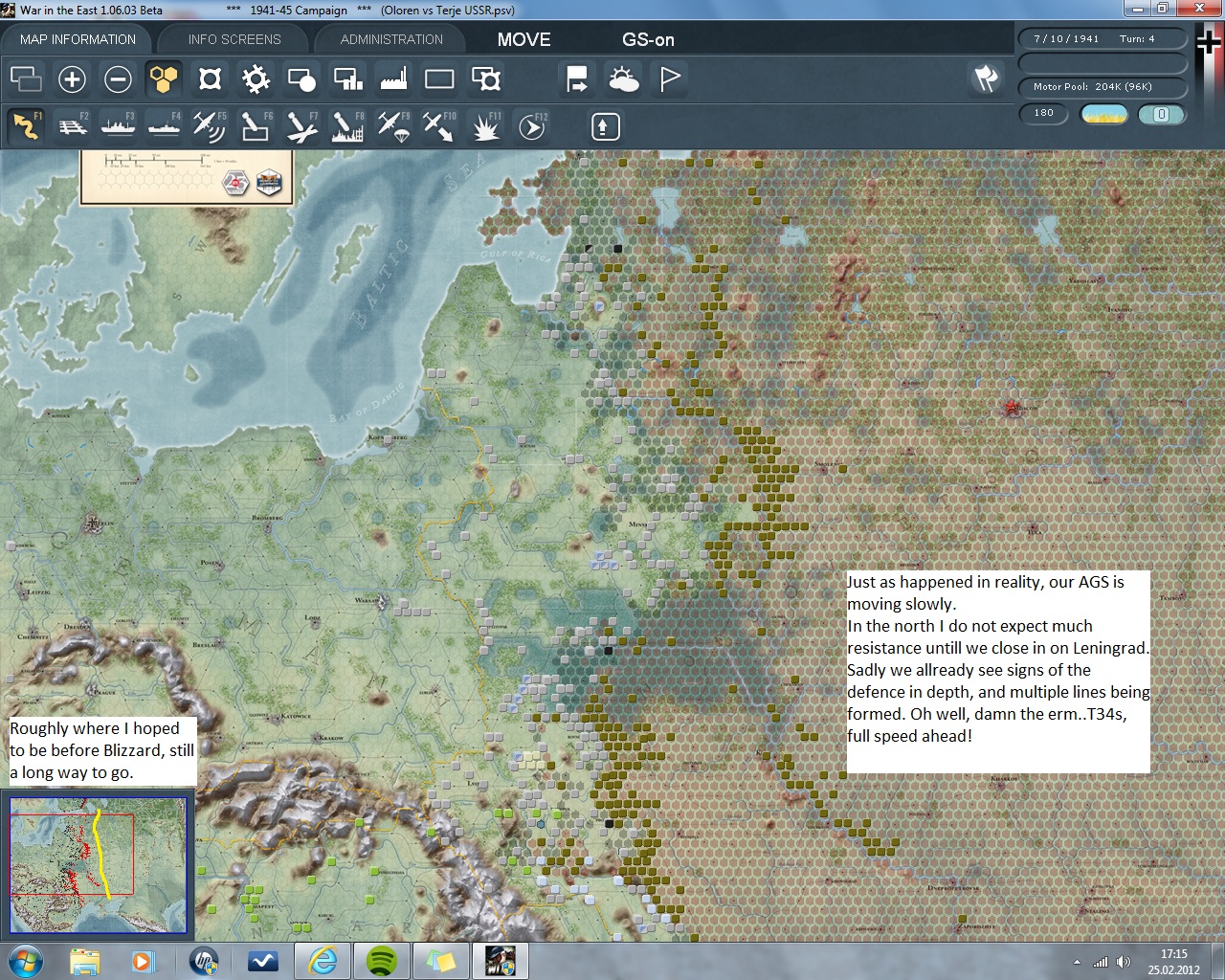
Task: Zoom out the map with minus icon
Action: pyautogui.click(x=118, y=79)
